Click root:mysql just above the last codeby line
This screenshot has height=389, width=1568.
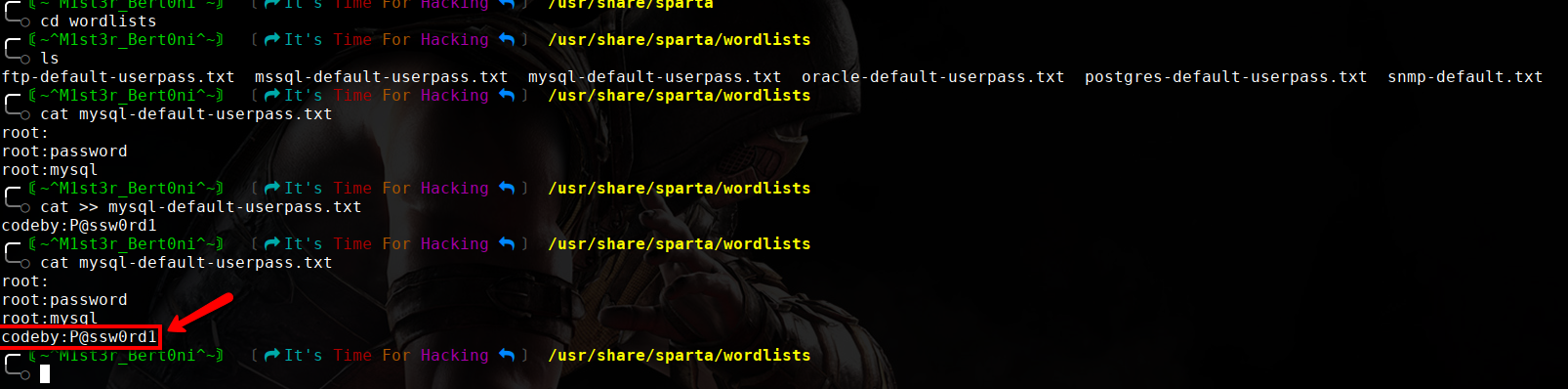[x=50, y=319]
